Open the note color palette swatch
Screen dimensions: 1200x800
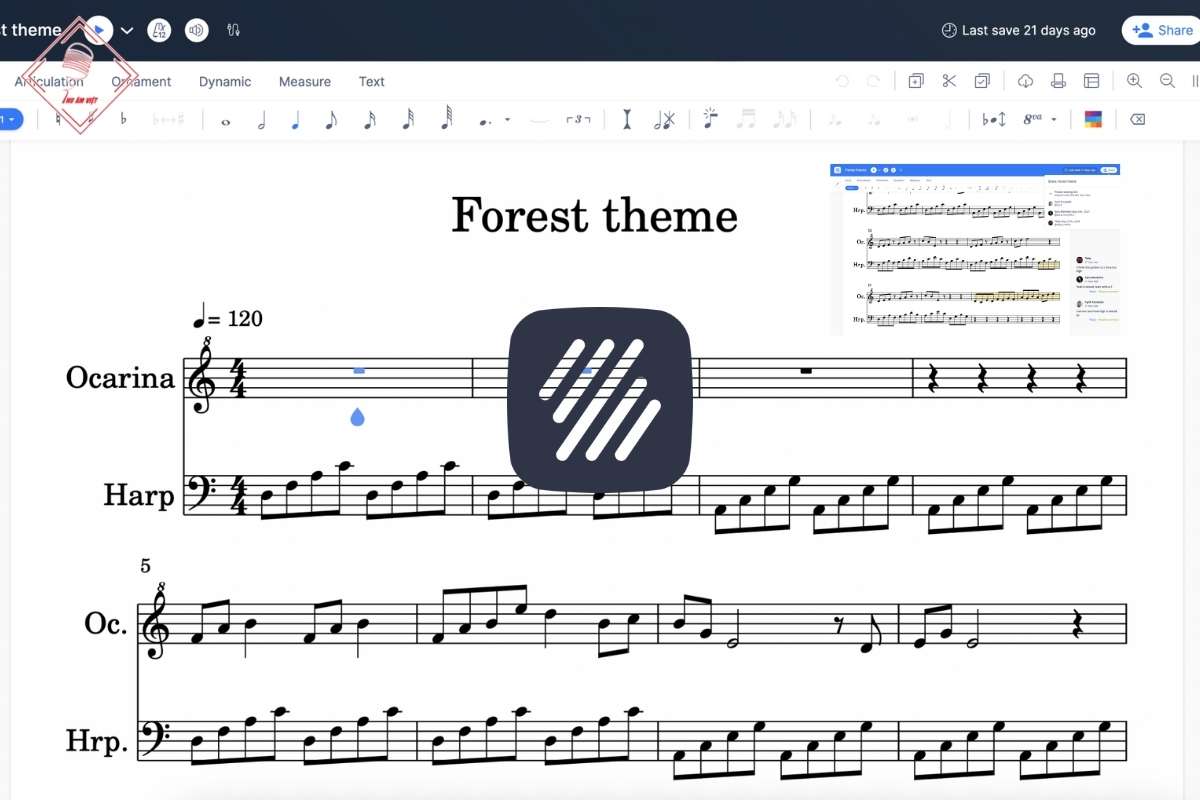(x=1092, y=120)
